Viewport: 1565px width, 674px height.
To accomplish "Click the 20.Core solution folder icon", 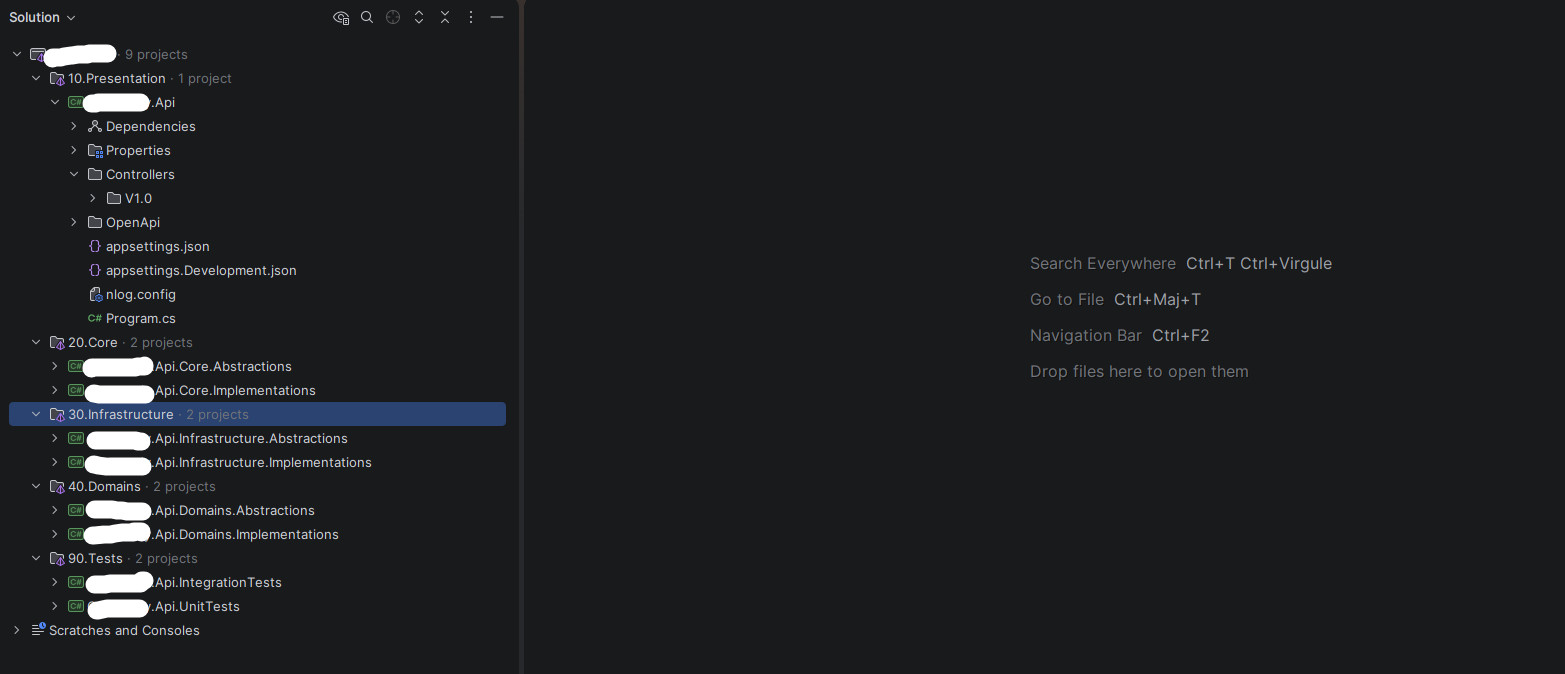I will click(x=57, y=342).
